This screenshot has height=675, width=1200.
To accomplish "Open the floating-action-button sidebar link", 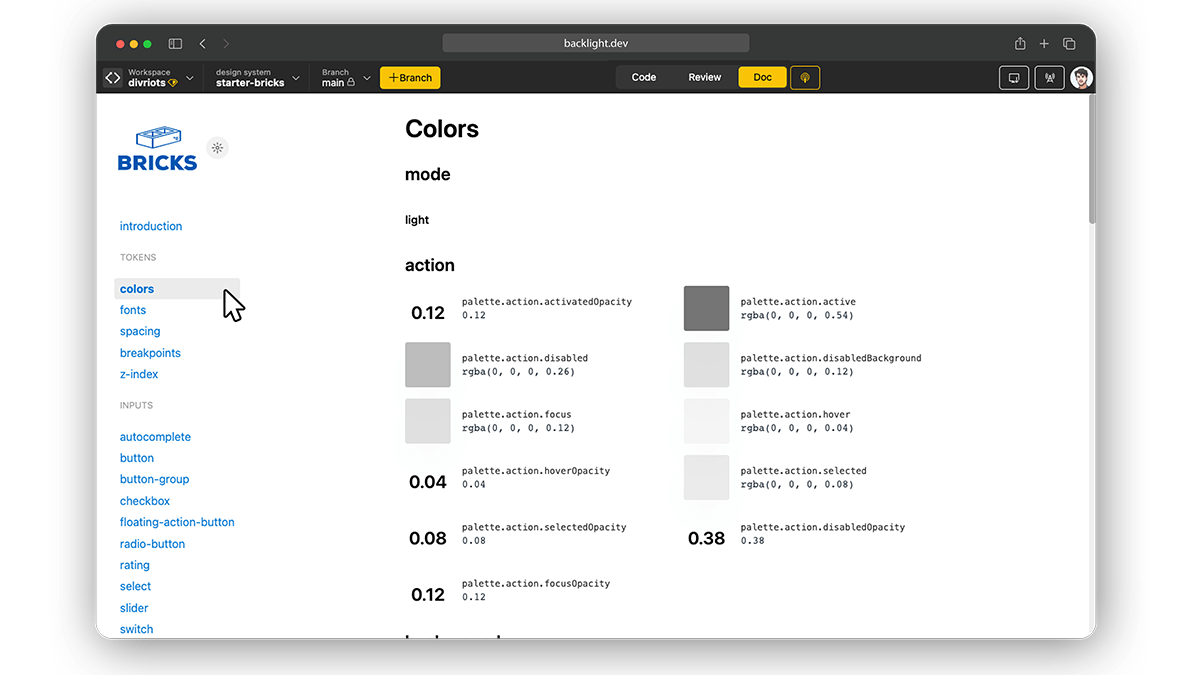I will 177,522.
